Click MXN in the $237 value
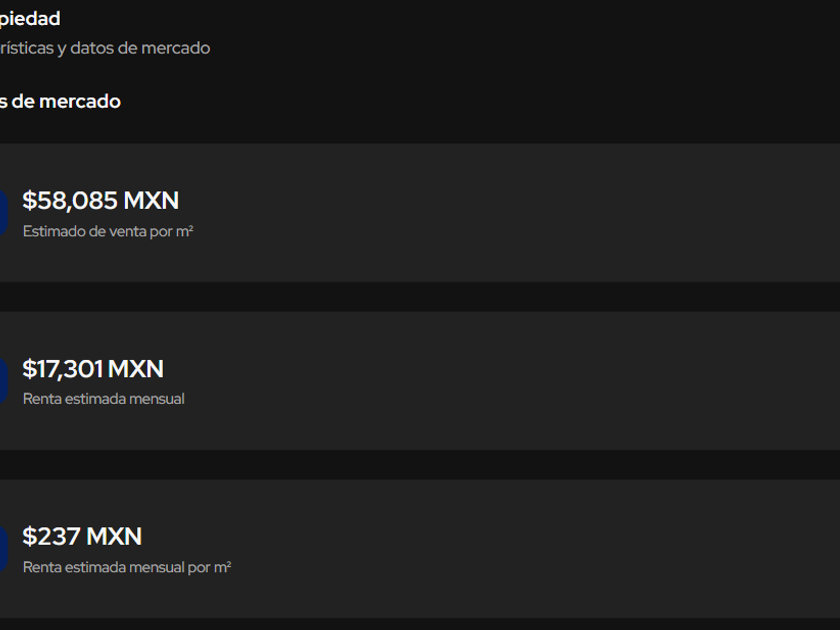Viewport: 840px width, 630px height. (x=114, y=537)
